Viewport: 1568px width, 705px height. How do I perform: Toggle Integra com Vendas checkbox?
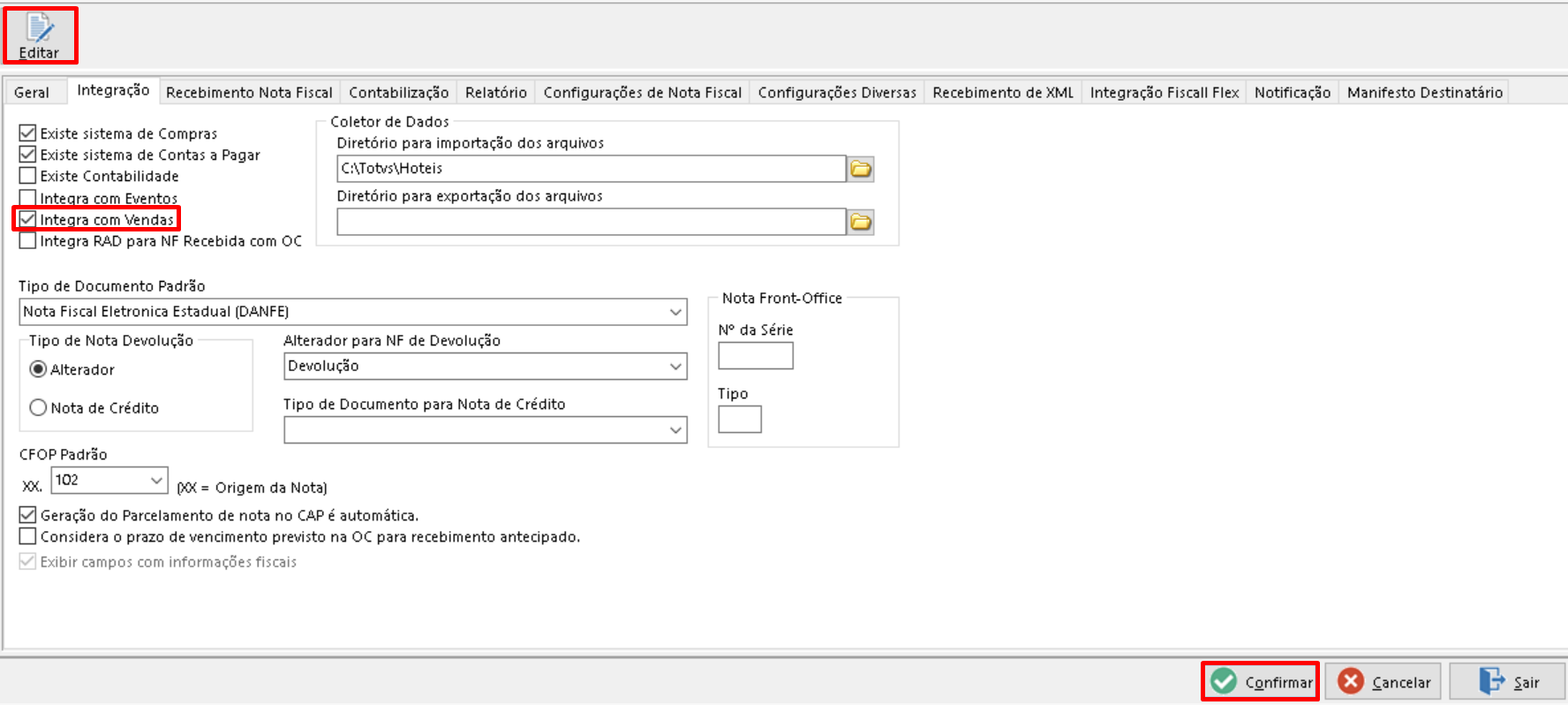[28, 219]
